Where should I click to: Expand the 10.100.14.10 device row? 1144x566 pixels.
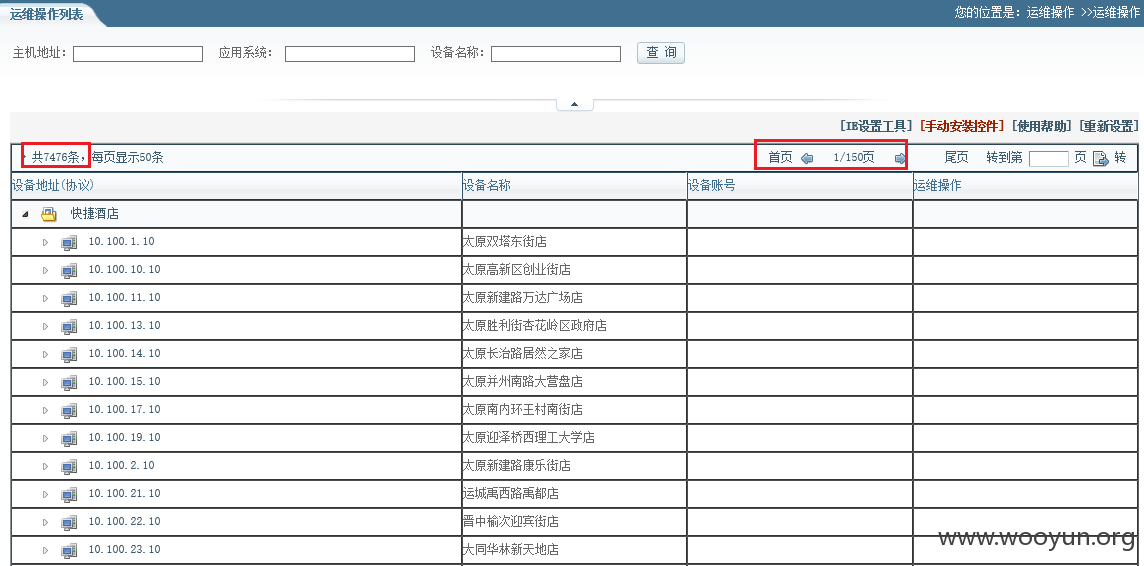(45, 354)
